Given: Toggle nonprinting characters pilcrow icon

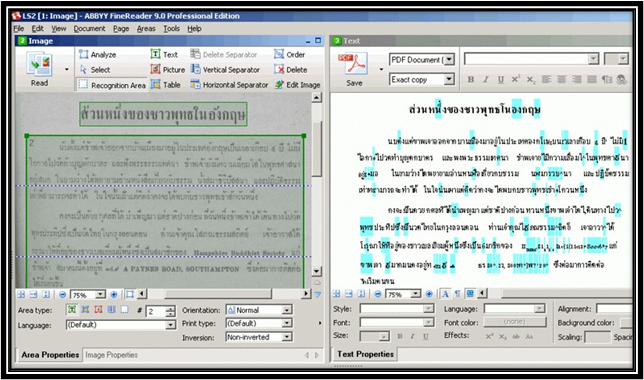Looking at the screenshot, I should point(458,293).
